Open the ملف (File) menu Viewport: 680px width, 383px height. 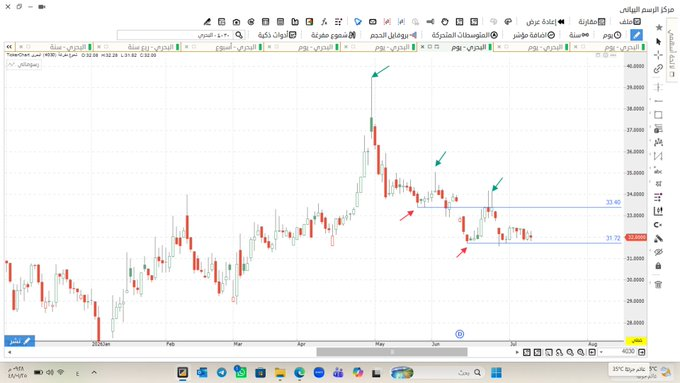[x=630, y=22]
